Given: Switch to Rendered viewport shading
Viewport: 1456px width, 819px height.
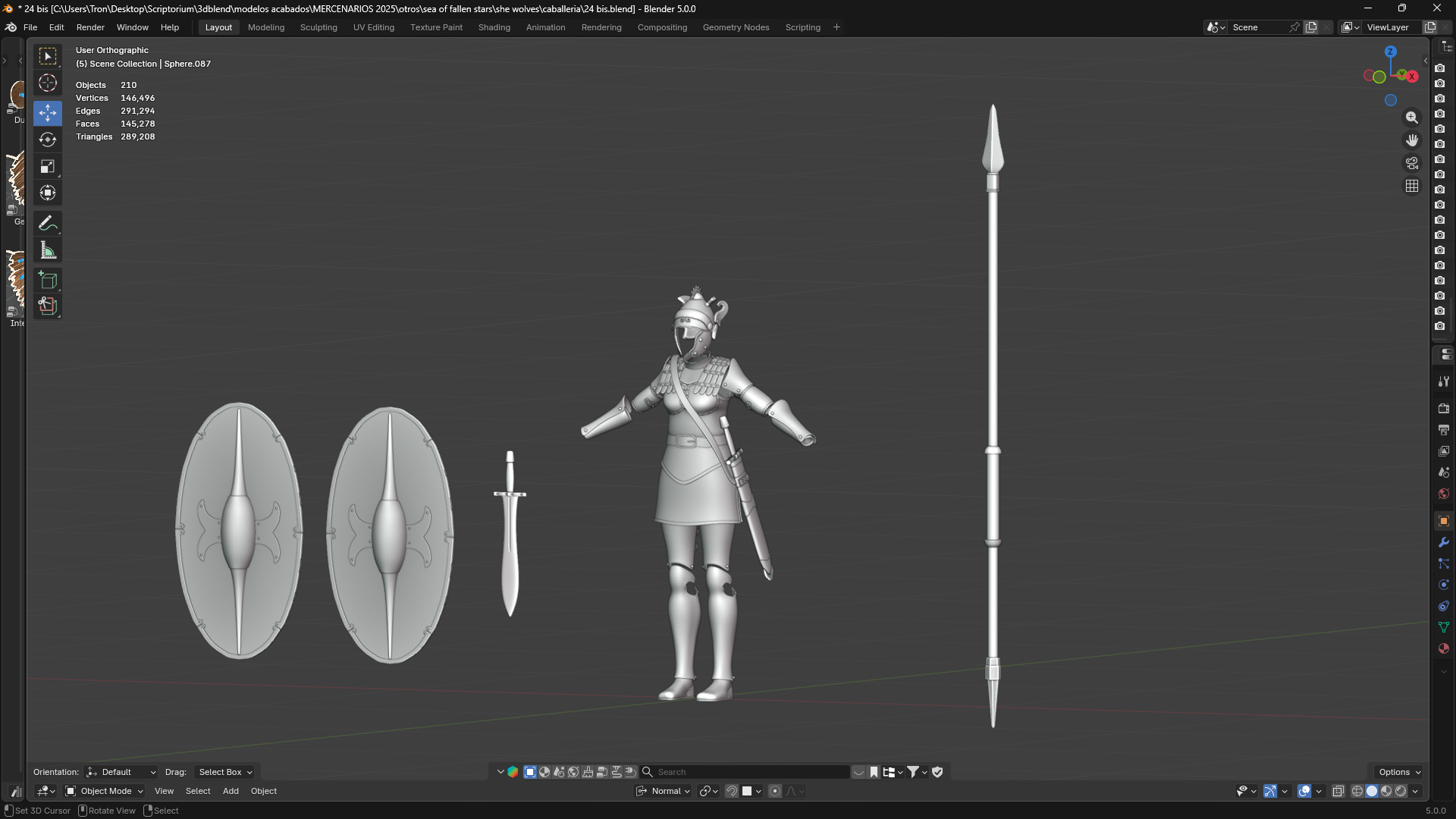Looking at the screenshot, I should click(x=1401, y=791).
